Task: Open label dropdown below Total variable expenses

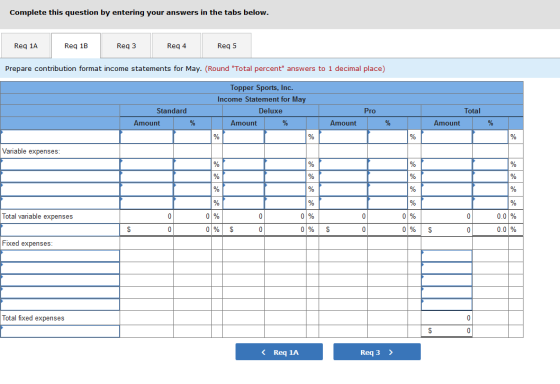Action: [60, 230]
